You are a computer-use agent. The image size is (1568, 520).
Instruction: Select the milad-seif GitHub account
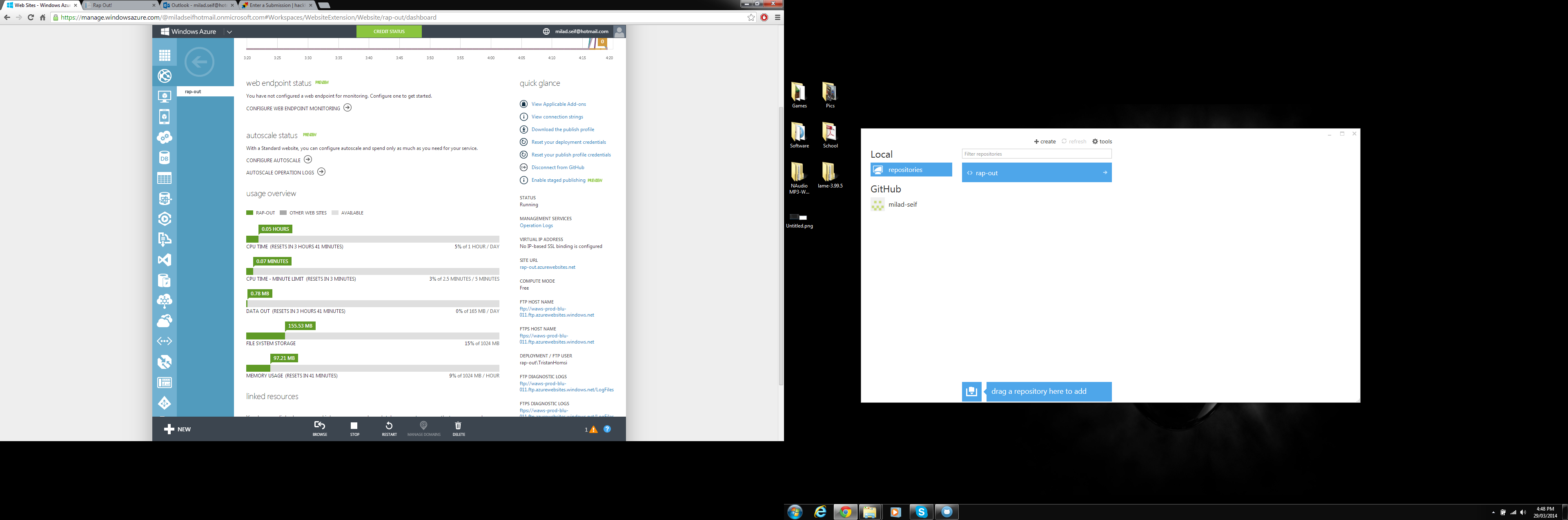(902, 205)
